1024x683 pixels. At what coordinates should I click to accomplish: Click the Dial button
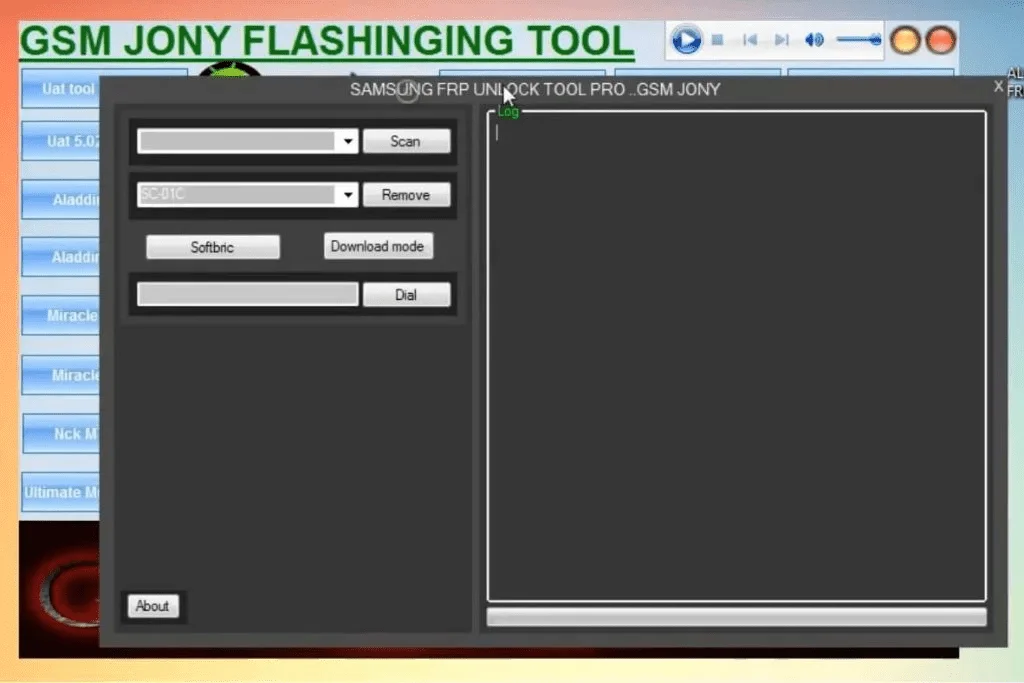pyautogui.click(x=406, y=294)
